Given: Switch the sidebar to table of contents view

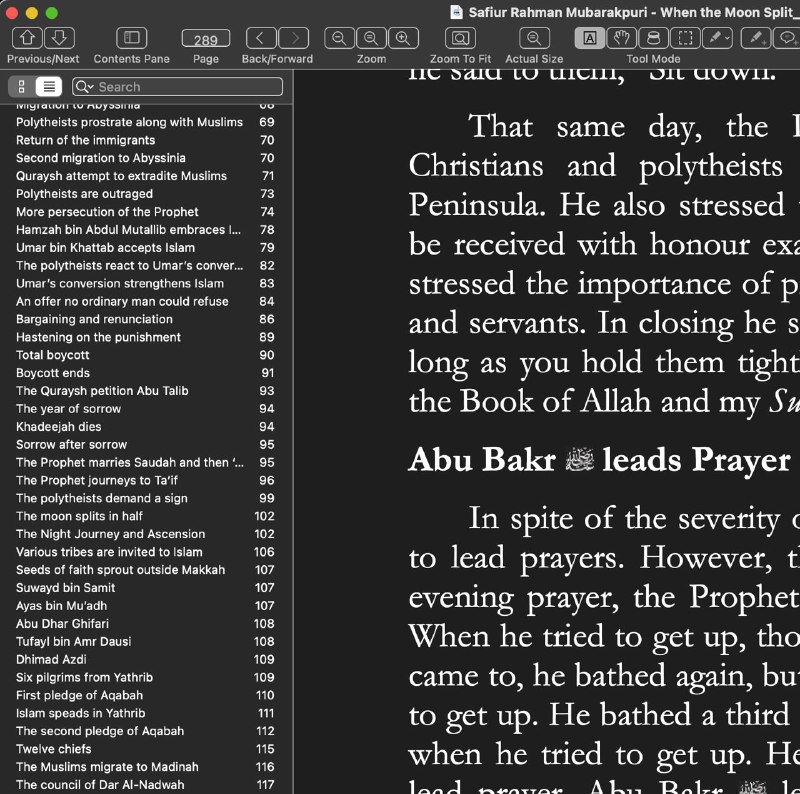Looking at the screenshot, I should (49, 87).
